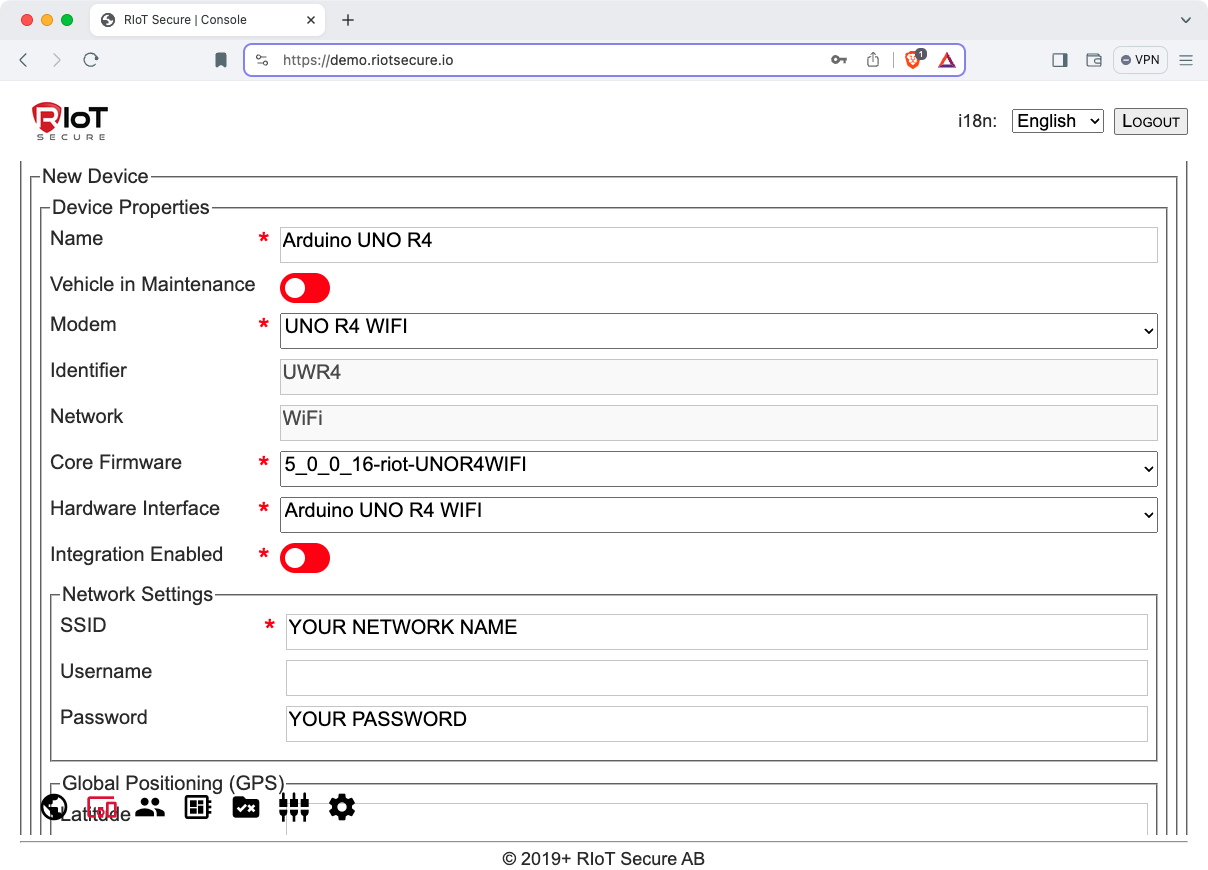Viewport: 1208px width, 870px height.
Task: Click the Logout button
Action: tap(1150, 121)
